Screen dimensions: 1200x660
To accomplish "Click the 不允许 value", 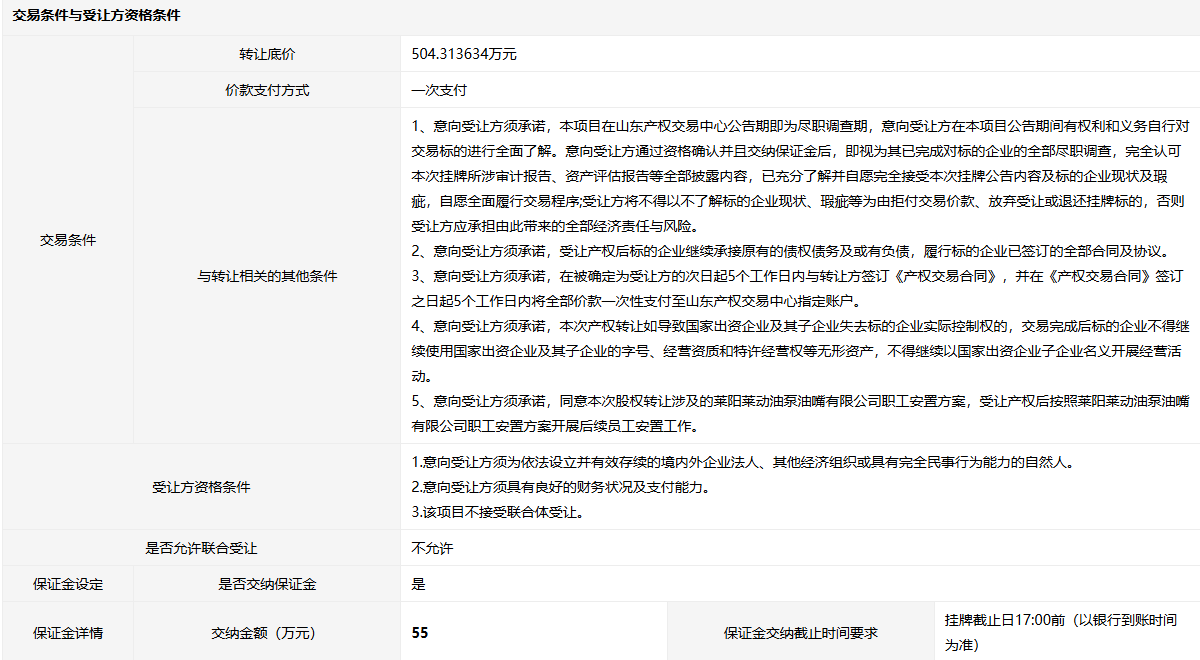I will click(x=432, y=548).
